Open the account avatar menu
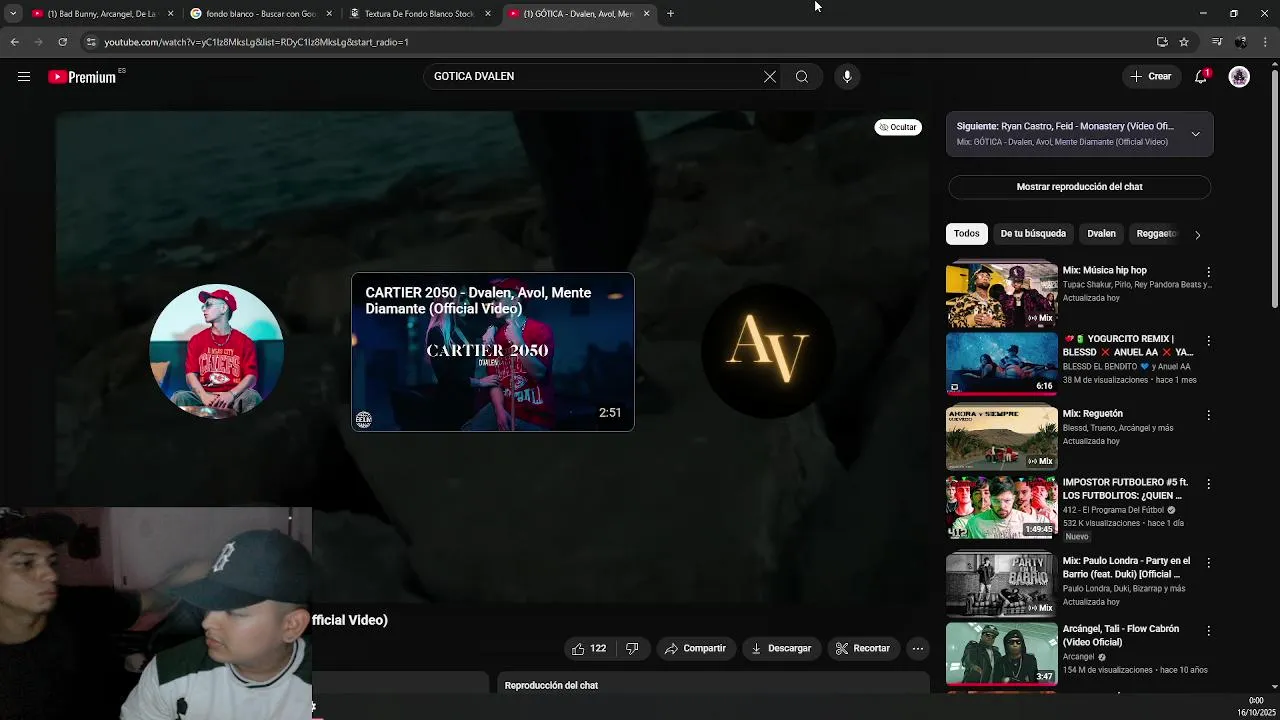This screenshot has height=720, width=1280. click(1239, 77)
